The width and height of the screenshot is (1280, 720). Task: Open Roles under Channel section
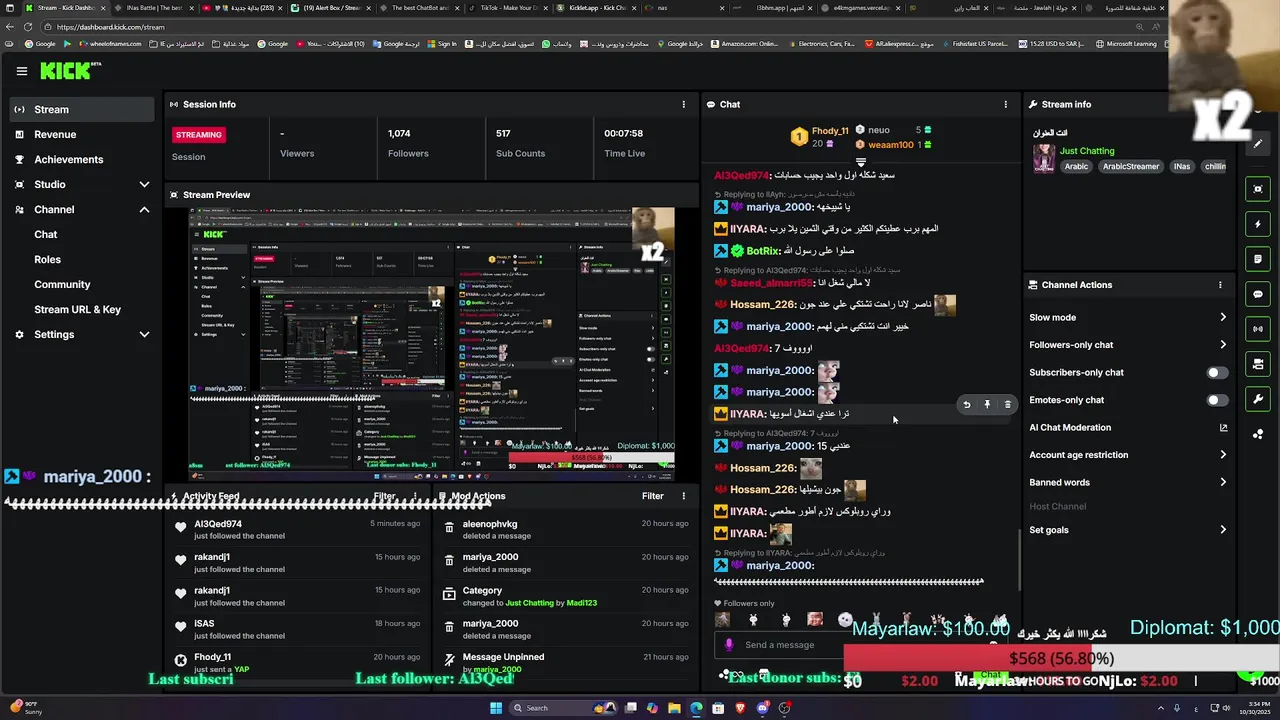tap(47, 260)
